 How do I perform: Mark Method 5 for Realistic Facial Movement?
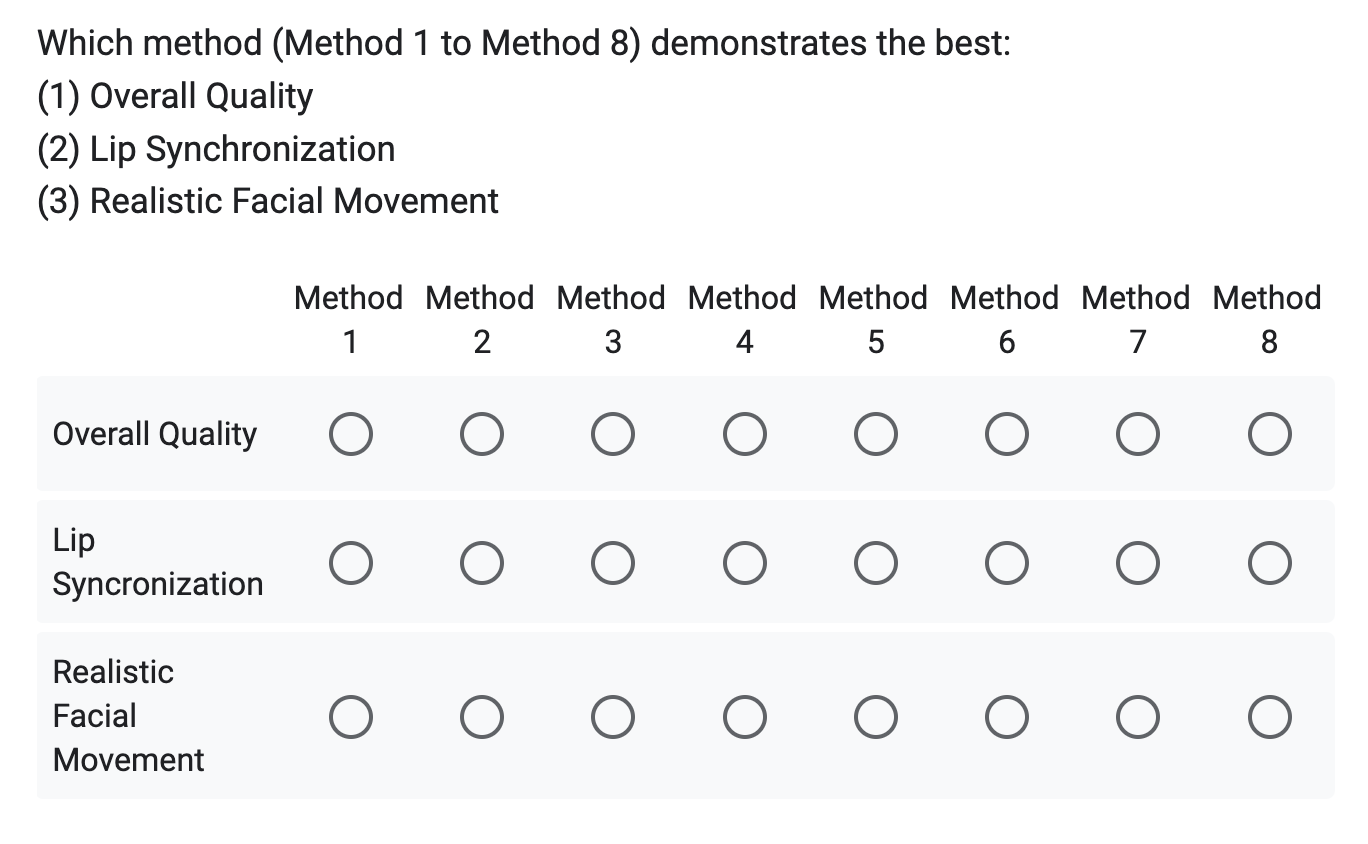tap(875, 717)
